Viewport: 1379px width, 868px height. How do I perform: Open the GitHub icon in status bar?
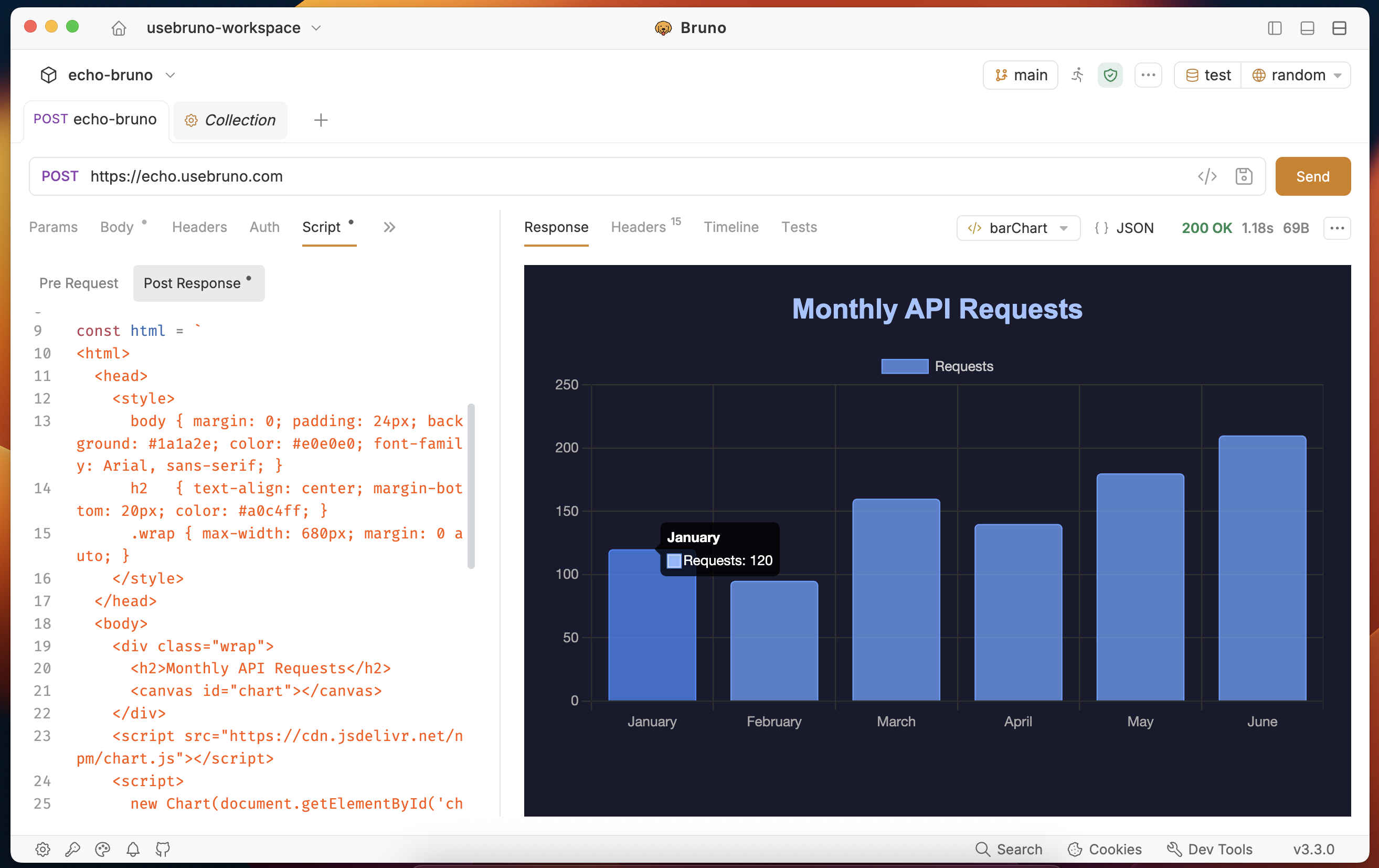(163, 849)
